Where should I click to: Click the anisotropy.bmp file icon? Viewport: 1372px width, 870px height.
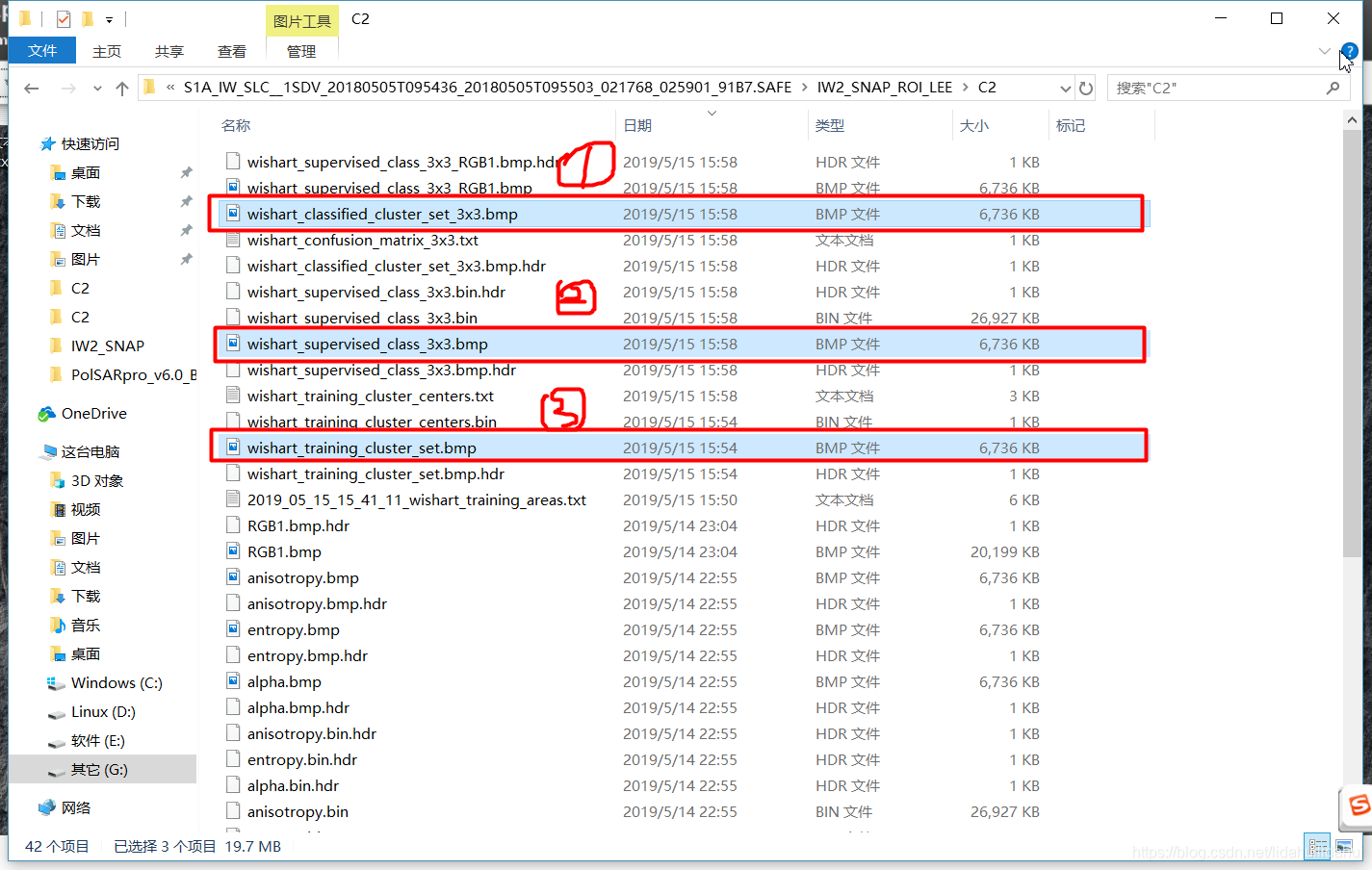pos(233,577)
